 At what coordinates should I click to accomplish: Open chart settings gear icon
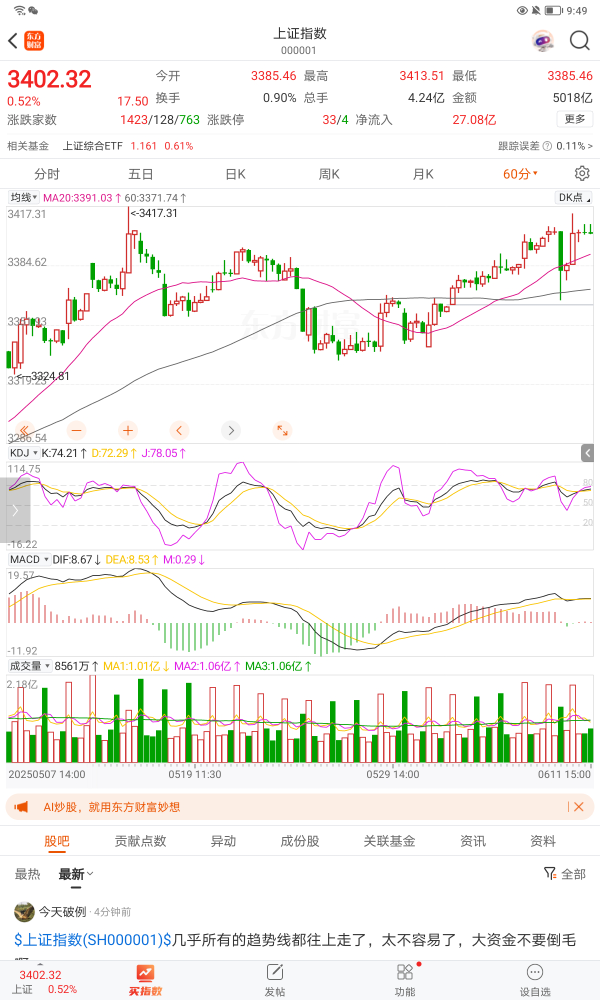pos(582,173)
